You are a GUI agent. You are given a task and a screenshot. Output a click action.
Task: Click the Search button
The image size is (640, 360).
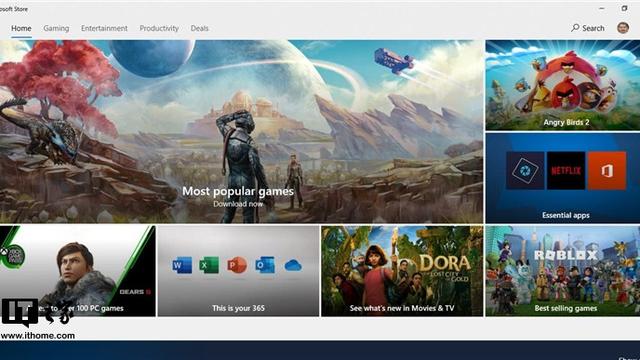tap(588, 28)
